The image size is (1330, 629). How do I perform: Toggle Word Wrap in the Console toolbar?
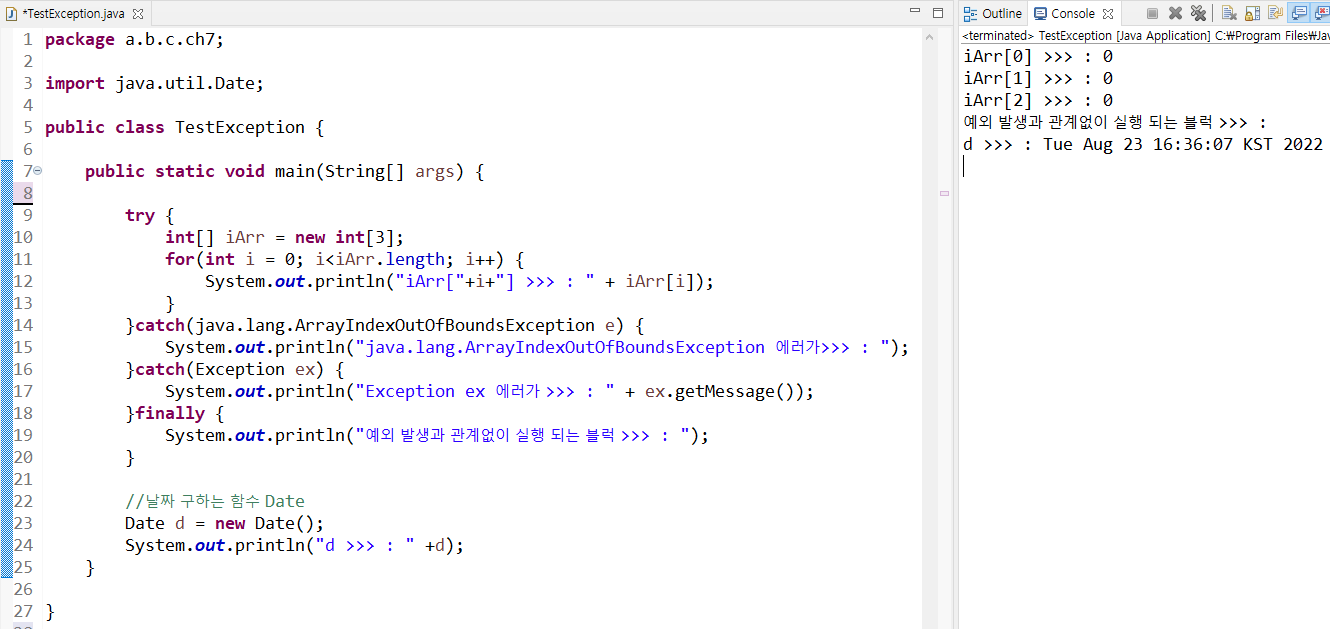(x=1275, y=13)
